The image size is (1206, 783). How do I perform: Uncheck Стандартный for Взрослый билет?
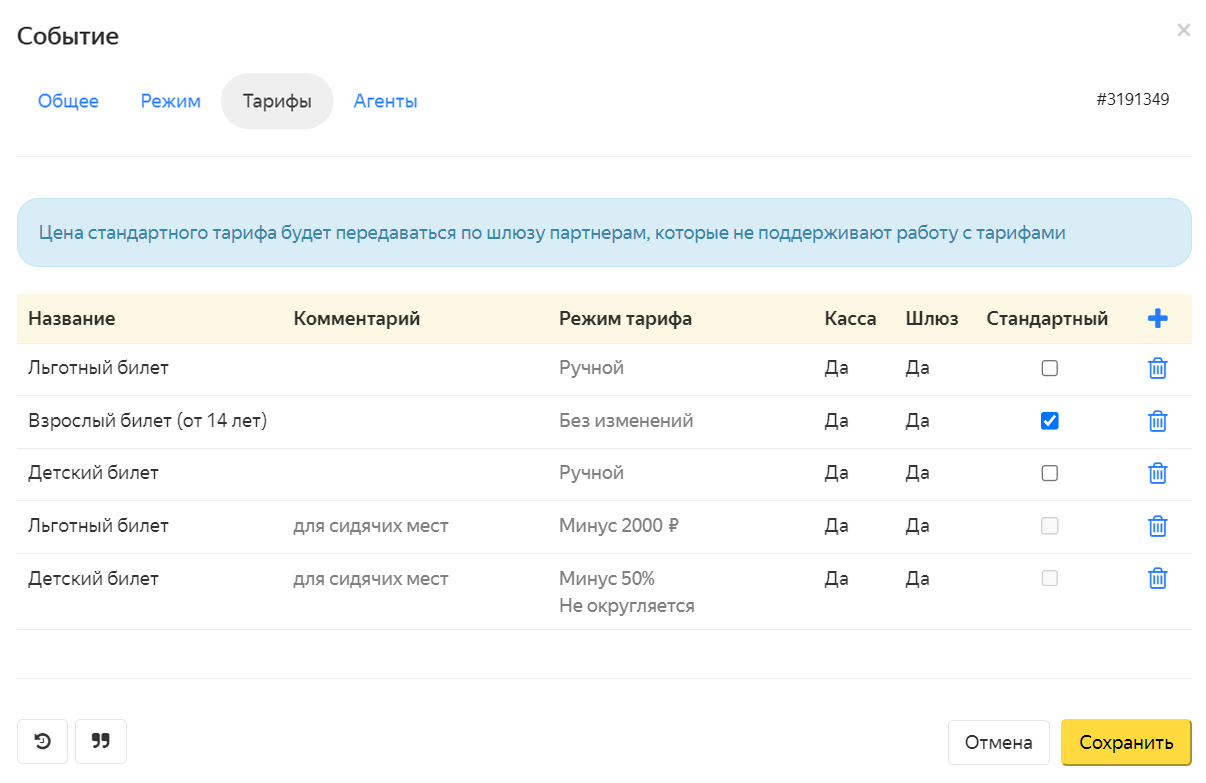click(x=1049, y=421)
